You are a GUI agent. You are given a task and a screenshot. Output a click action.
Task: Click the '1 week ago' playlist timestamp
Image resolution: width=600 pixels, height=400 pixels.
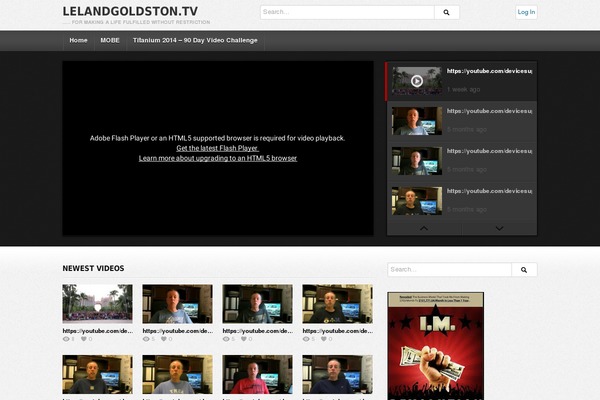[x=463, y=90]
